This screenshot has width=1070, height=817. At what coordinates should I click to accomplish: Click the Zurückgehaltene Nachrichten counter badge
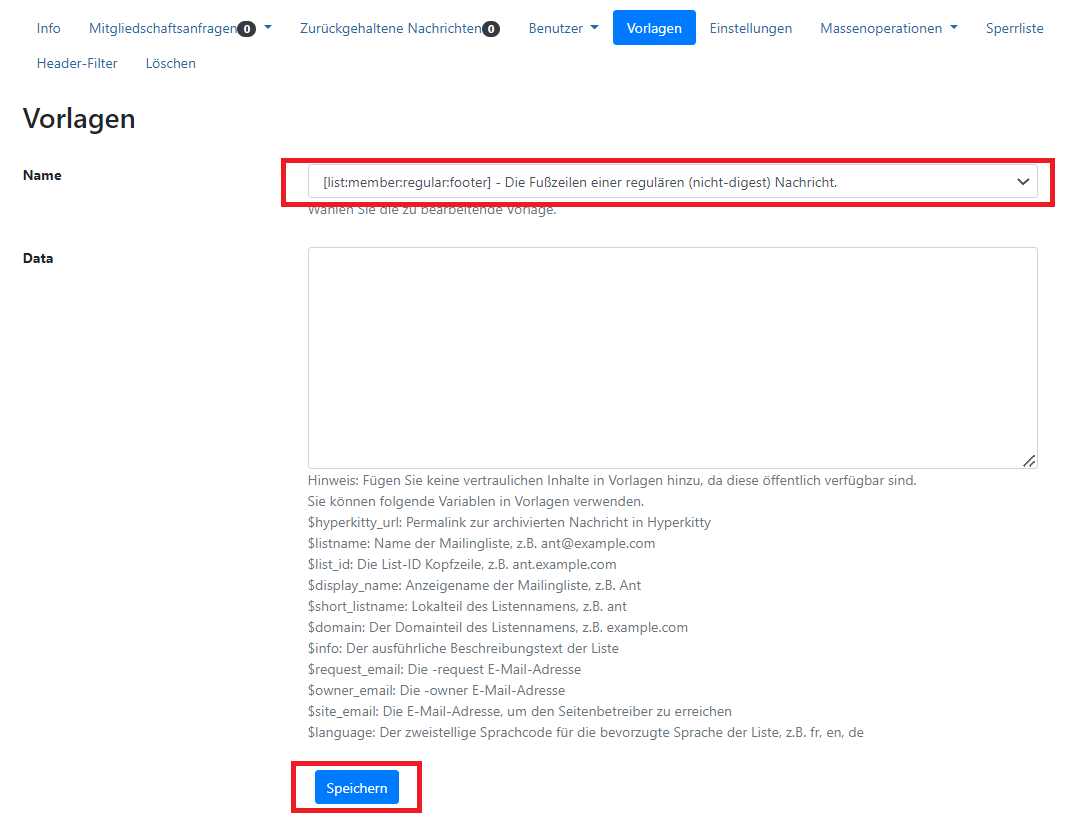click(490, 27)
